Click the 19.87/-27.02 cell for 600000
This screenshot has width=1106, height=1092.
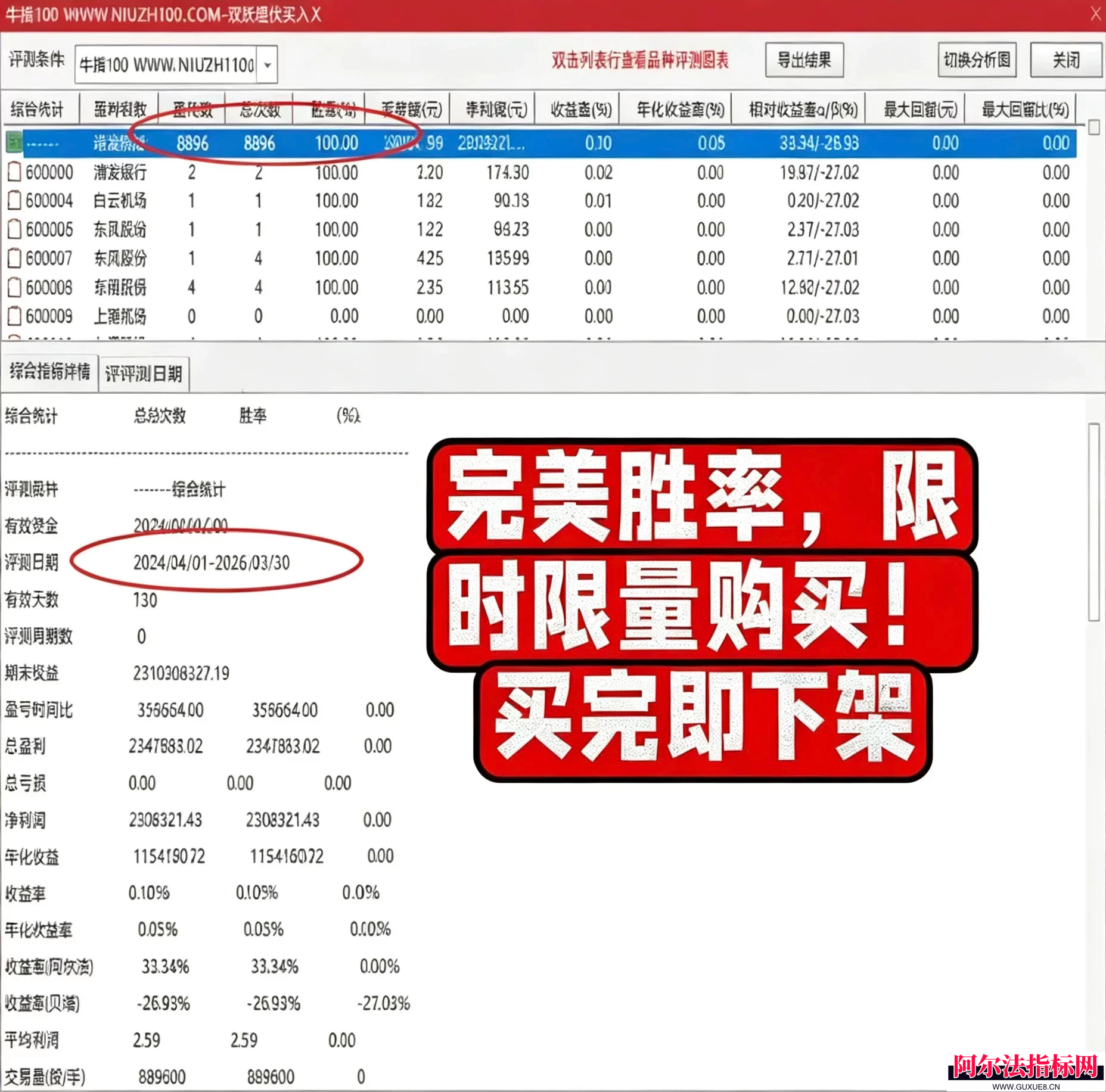pyautogui.click(x=820, y=172)
